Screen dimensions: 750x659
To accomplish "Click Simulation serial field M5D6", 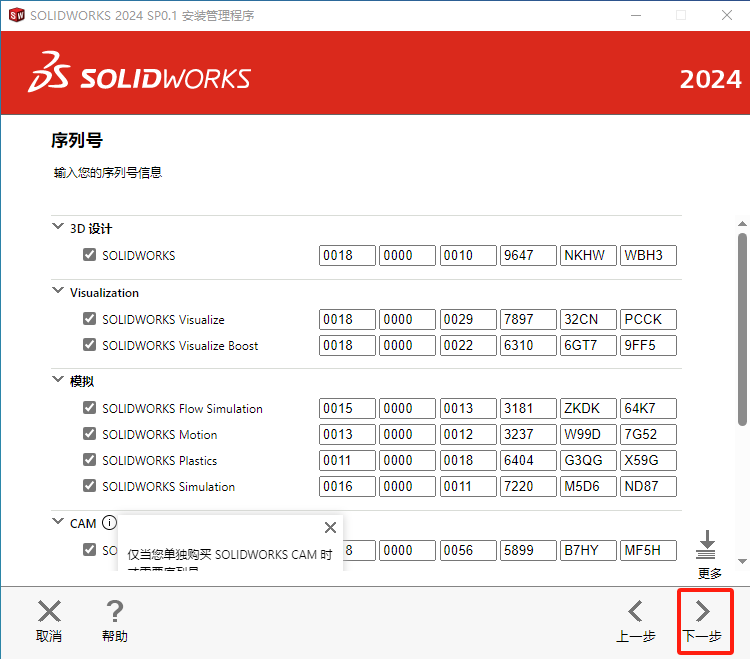I will 588,486.
